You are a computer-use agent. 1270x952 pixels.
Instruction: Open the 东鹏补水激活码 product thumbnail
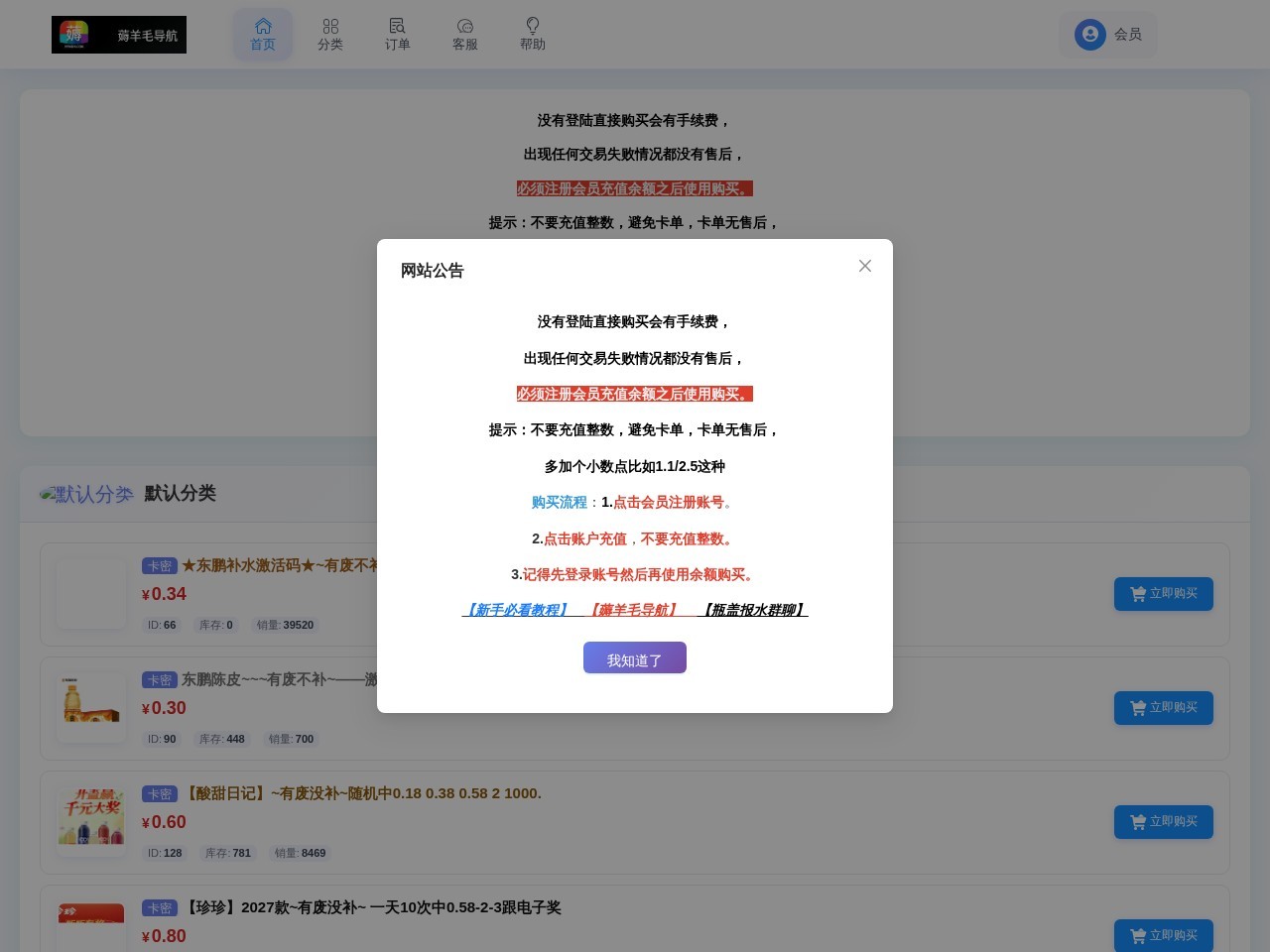[x=91, y=594]
